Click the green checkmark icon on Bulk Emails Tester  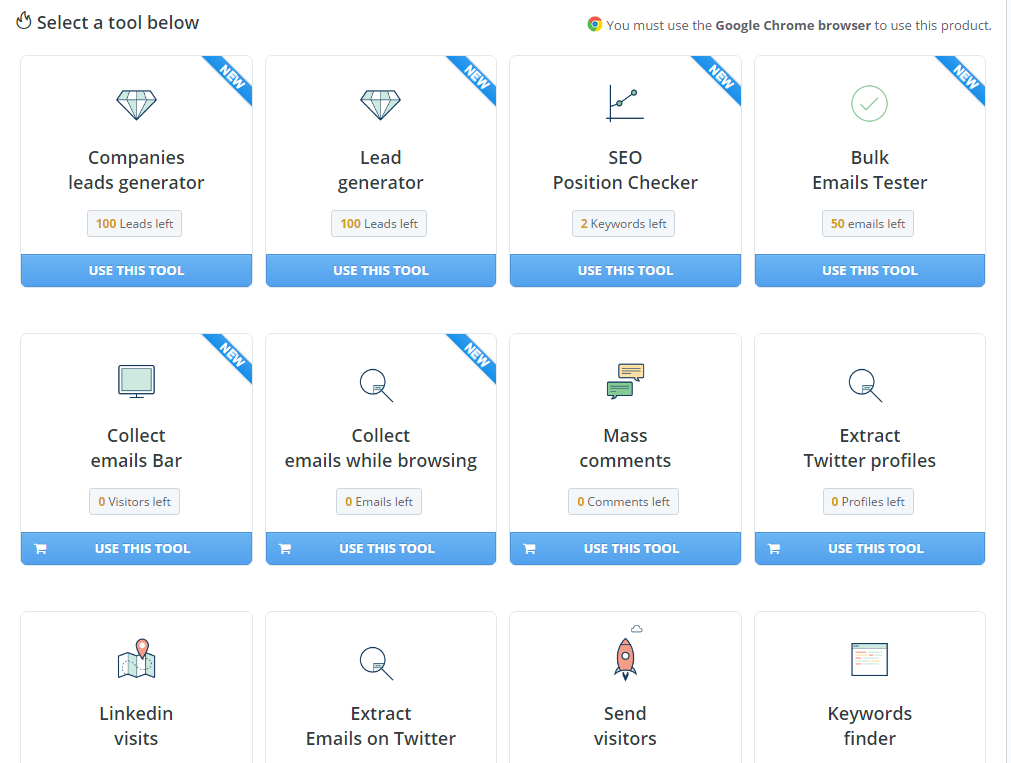[x=868, y=103]
